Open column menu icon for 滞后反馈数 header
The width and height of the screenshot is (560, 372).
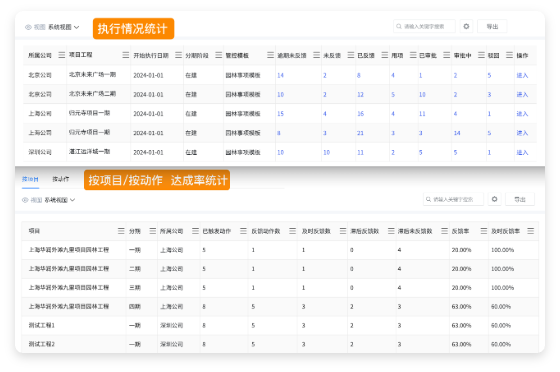[391, 231]
